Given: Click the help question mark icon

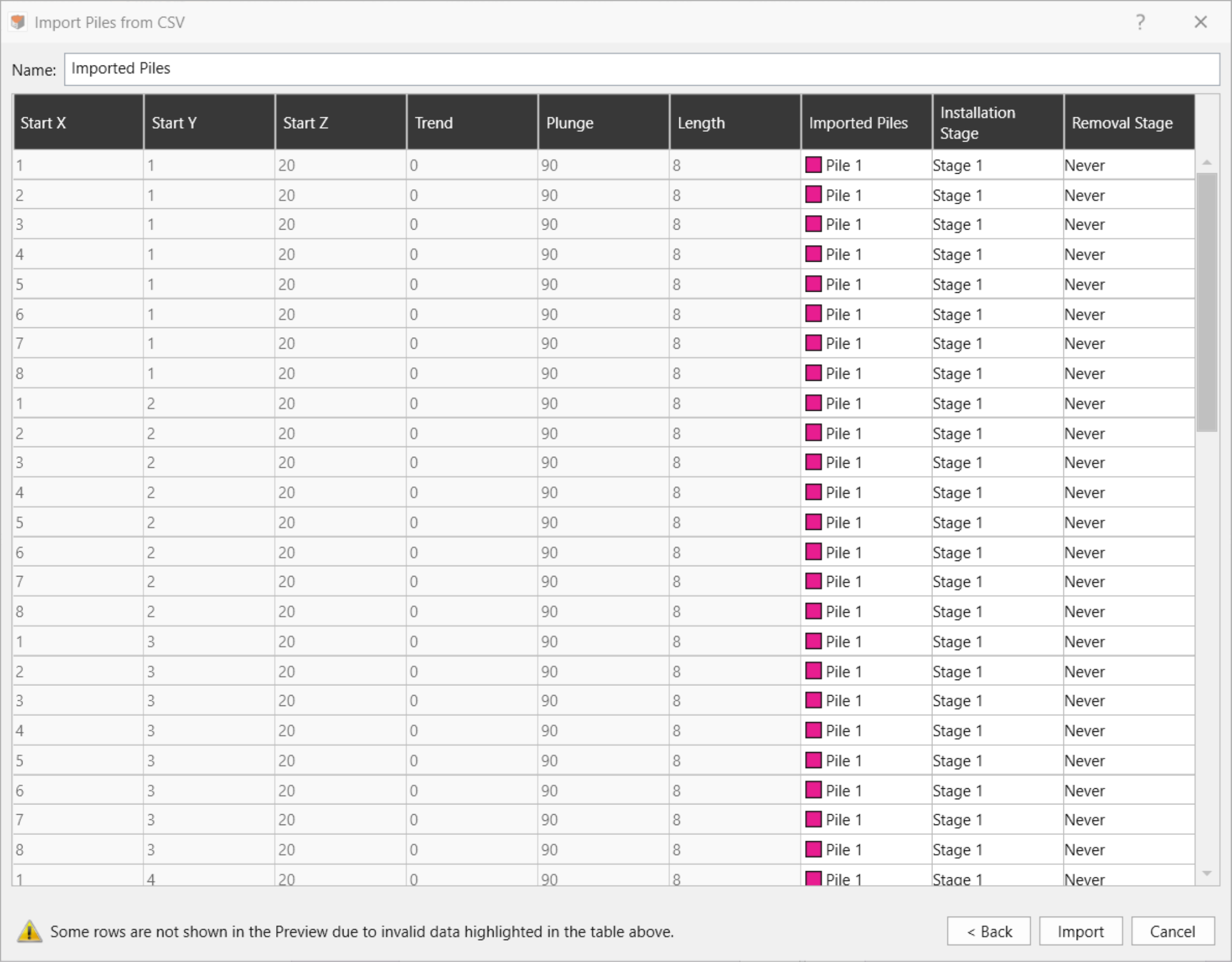Looking at the screenshot, I should coord(1140,22).
